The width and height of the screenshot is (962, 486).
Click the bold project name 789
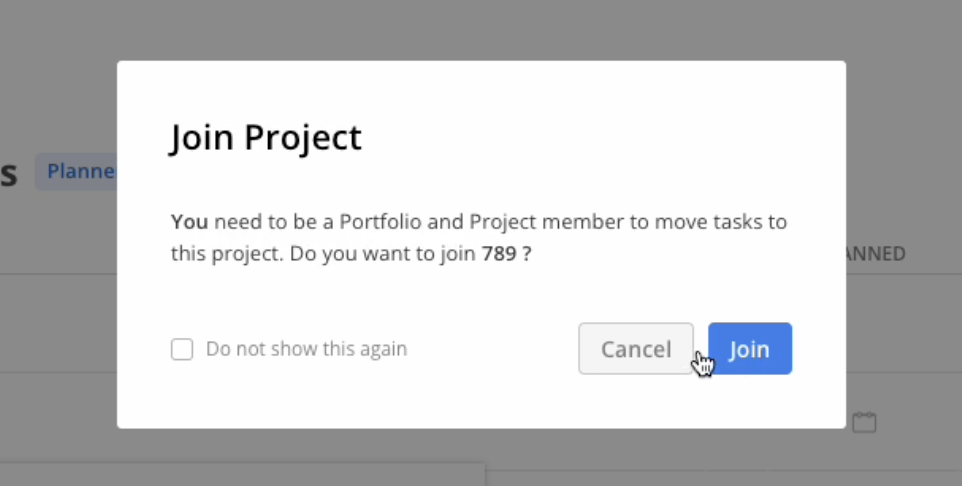pos(499,253)
